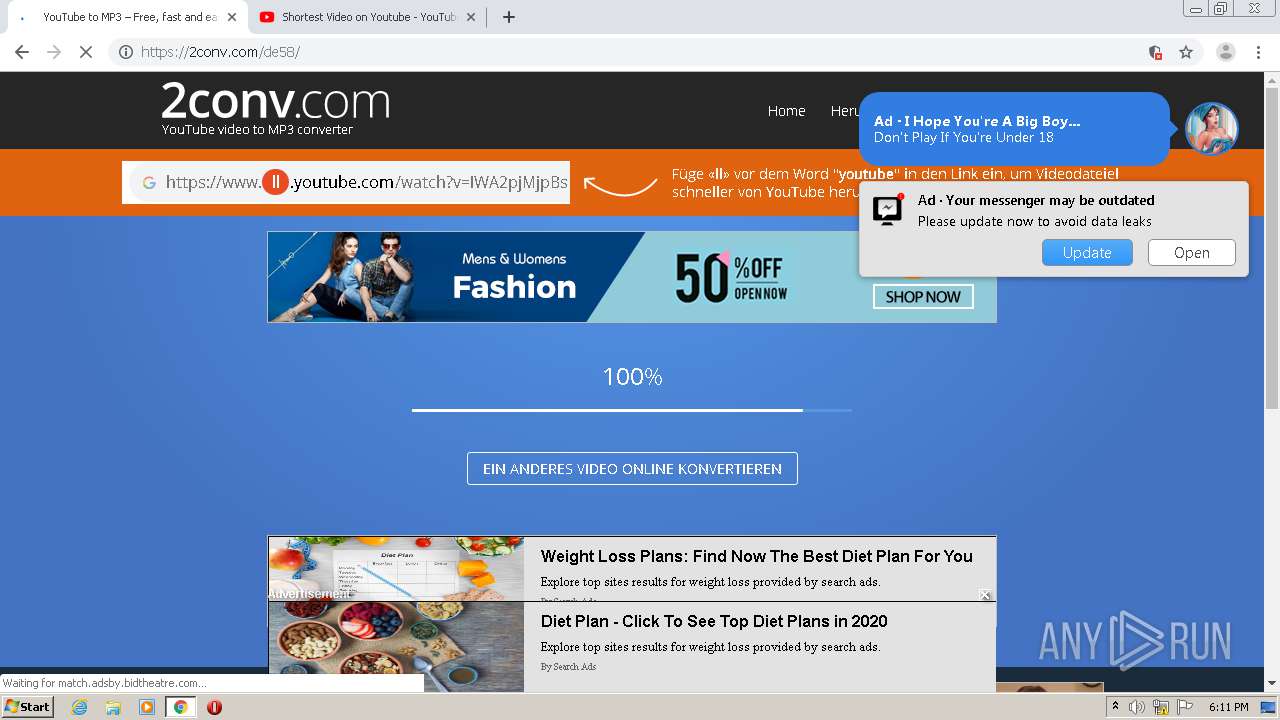Stop page loading with the X button
Screen dimensions: 1280x720
(86, 52)
